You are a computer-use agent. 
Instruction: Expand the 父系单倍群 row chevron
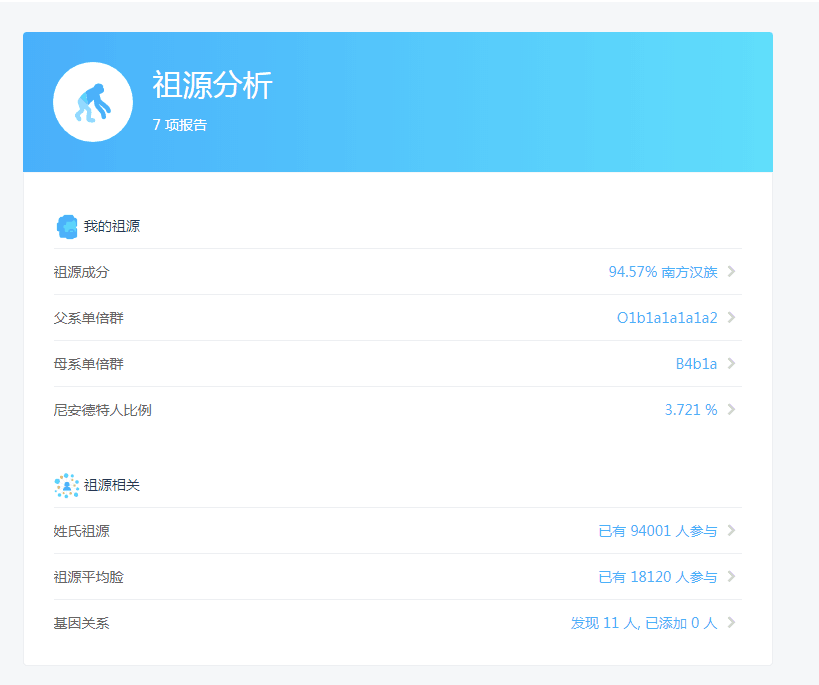pos(731,317)
